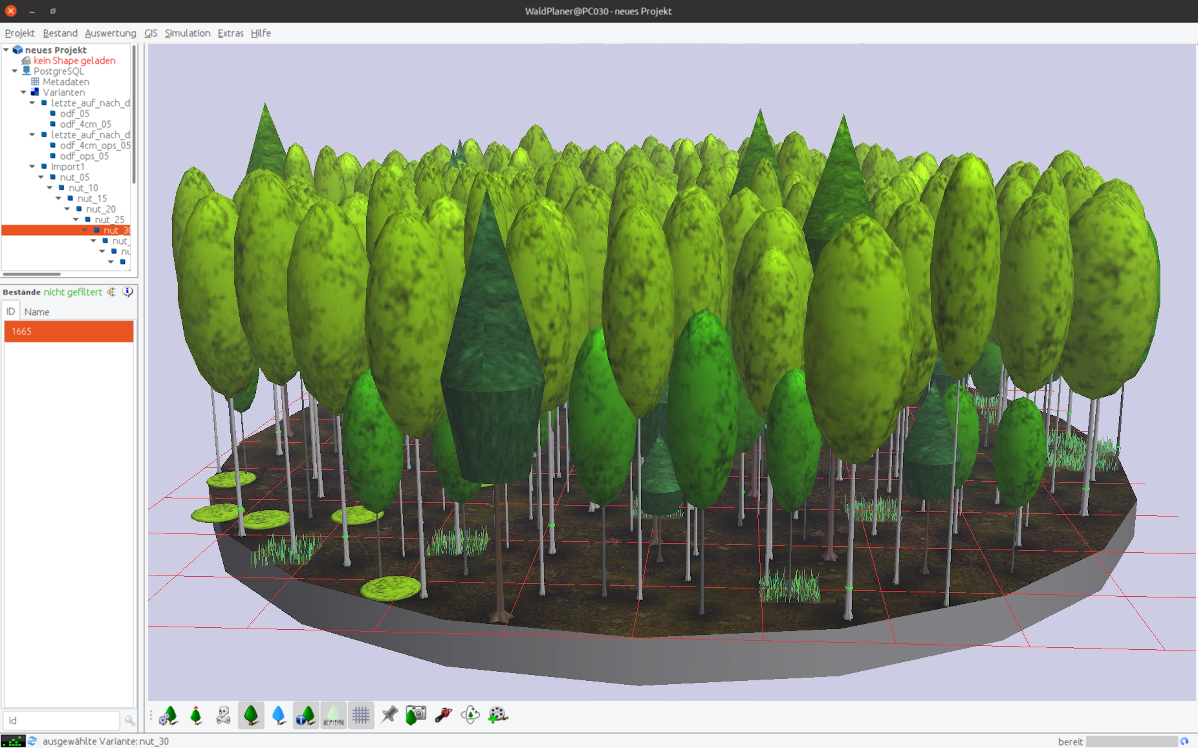Click the film reel animation icon
The height and width of the screenshot is (748, 1198).
click(497, 714)
